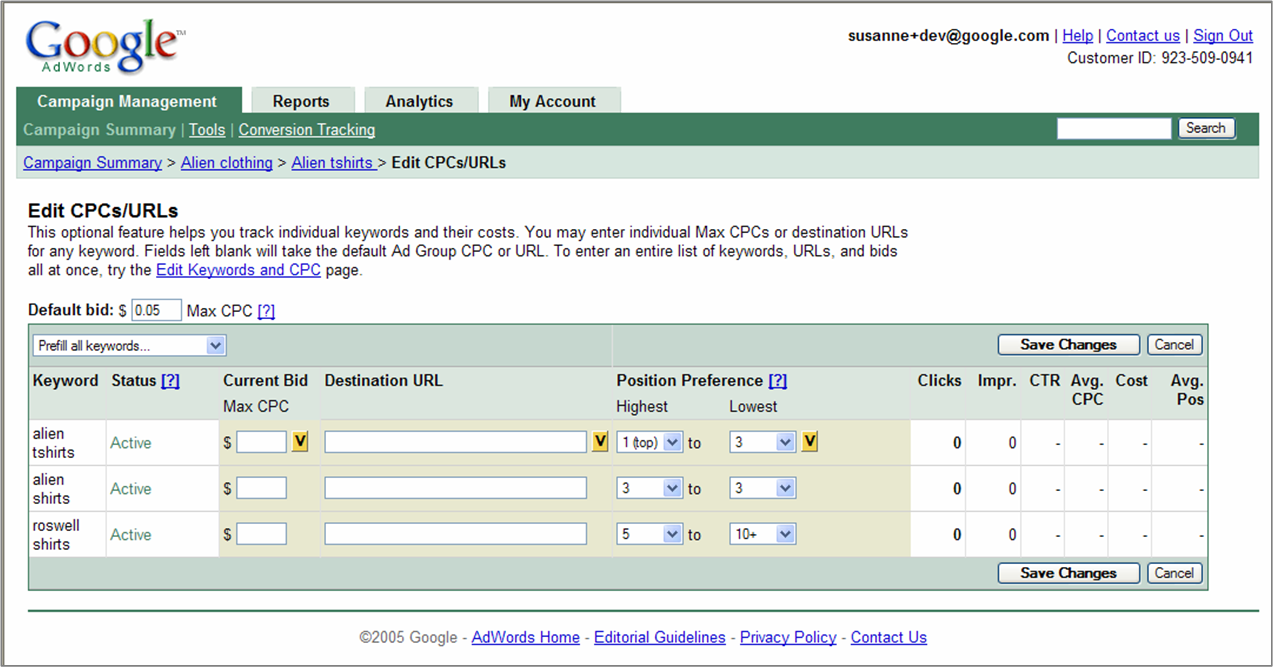Sign out of AdWords
Viewport: 1273px width, 667px height.
click(1222, 35)
